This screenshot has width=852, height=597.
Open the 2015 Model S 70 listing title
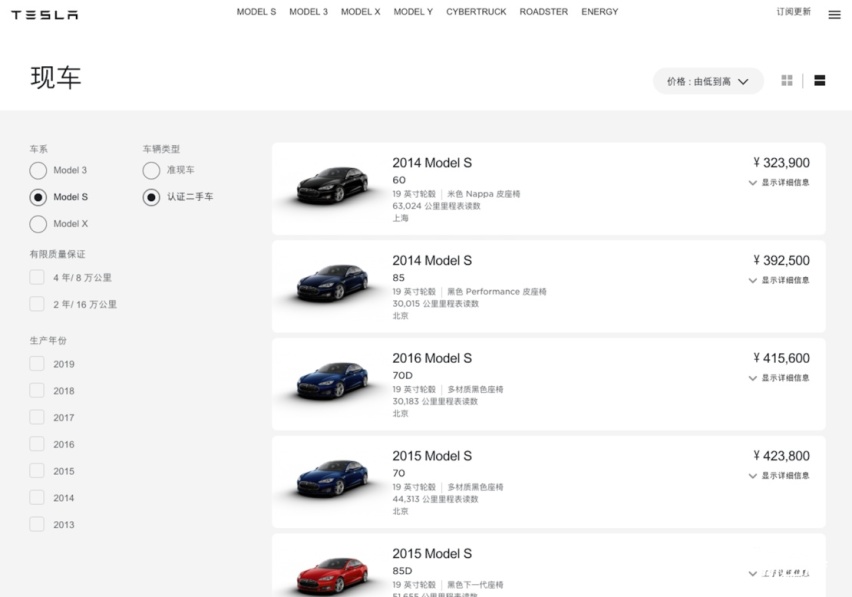click(x=432, y=456)
